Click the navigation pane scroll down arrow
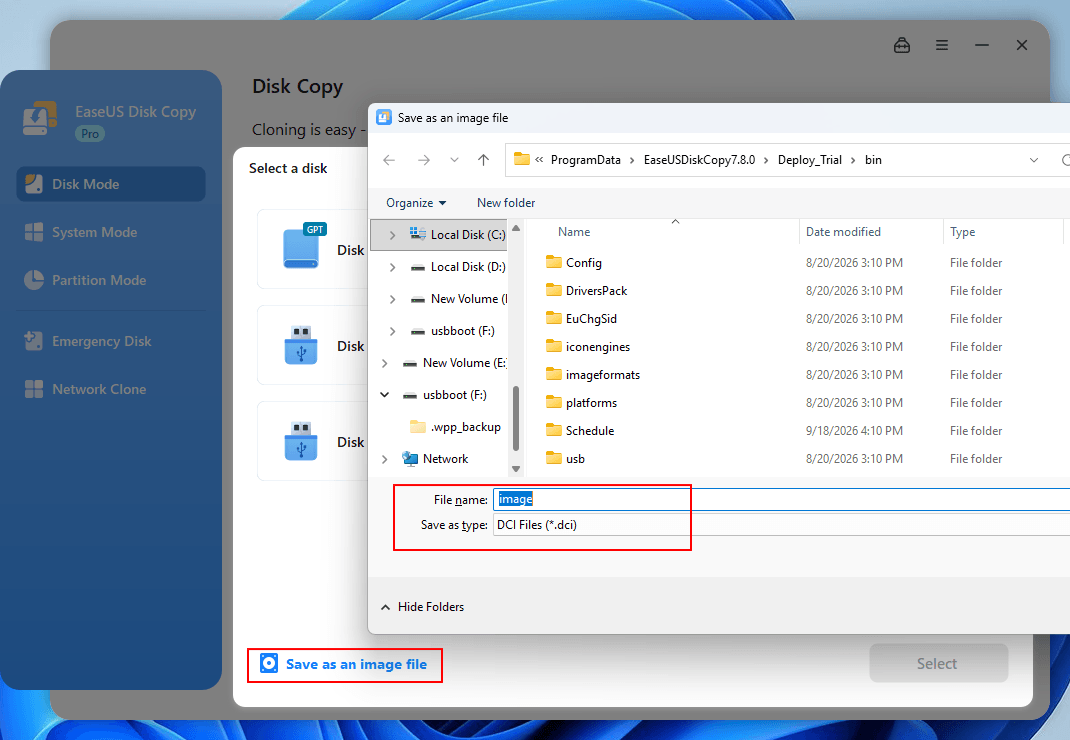The image size is (1070, 740). 516,468
